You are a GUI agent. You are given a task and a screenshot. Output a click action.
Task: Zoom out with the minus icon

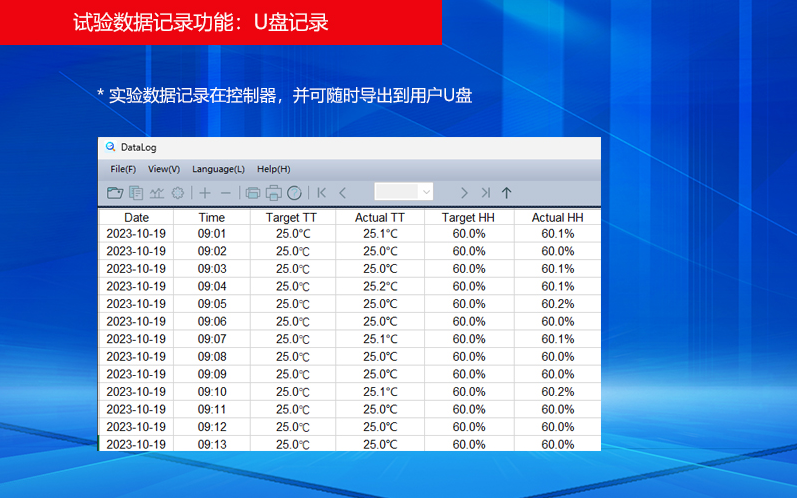click(x=226, y=193)
